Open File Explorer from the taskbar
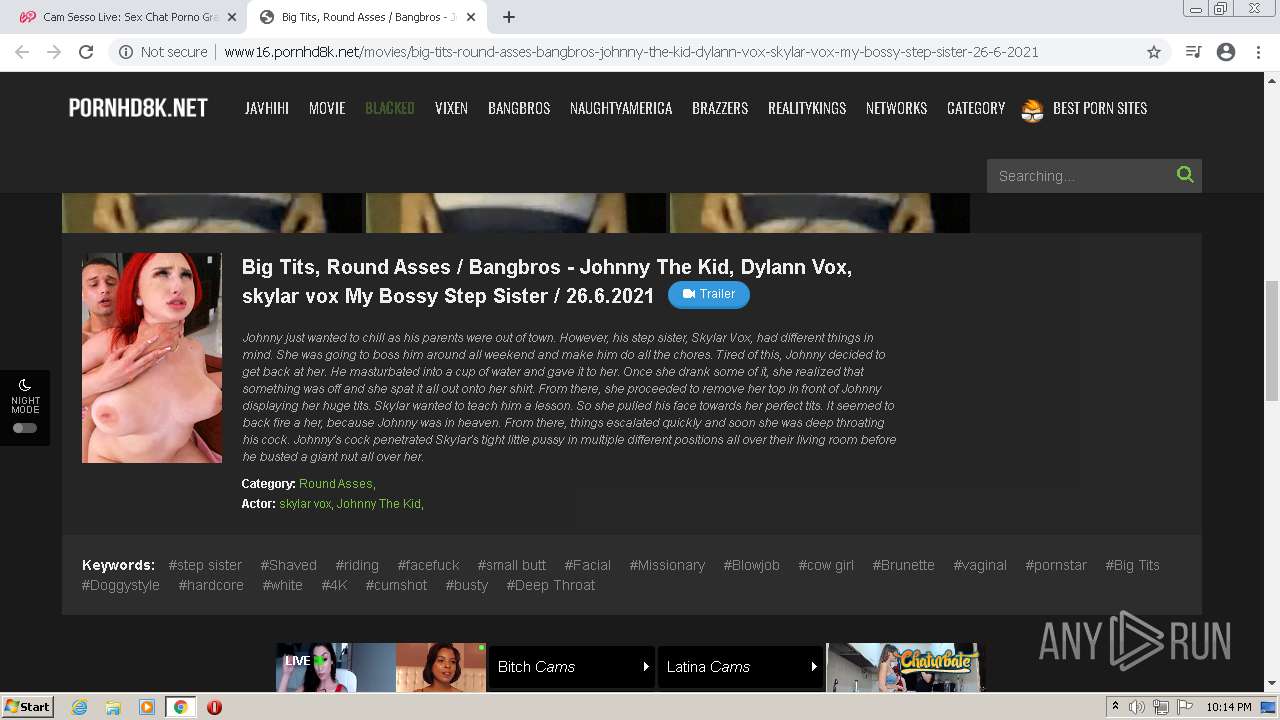 click(x=113, y=707)
